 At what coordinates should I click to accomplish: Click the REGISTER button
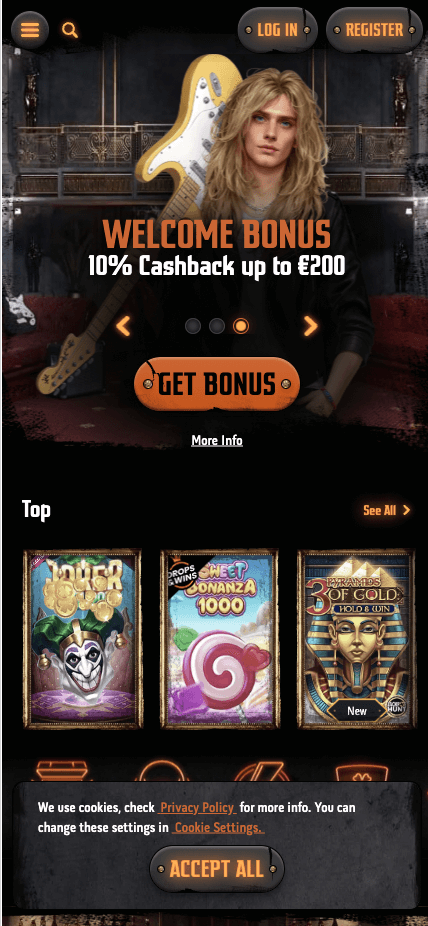pos(374,30)
